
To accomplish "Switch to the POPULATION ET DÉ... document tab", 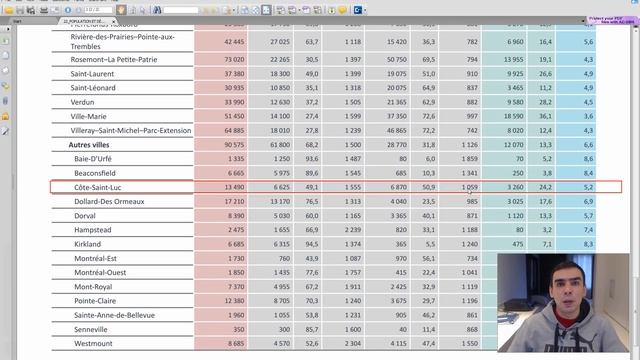I will tap(84, 21).
